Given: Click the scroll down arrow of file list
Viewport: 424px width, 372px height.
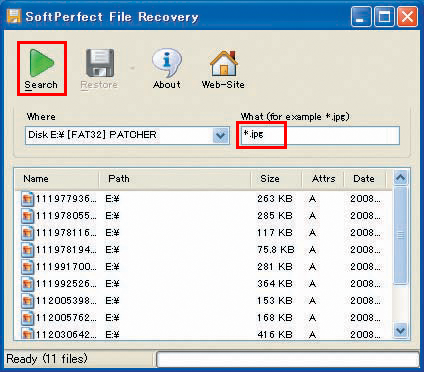Looking at the screenshot, I should 400,331.
